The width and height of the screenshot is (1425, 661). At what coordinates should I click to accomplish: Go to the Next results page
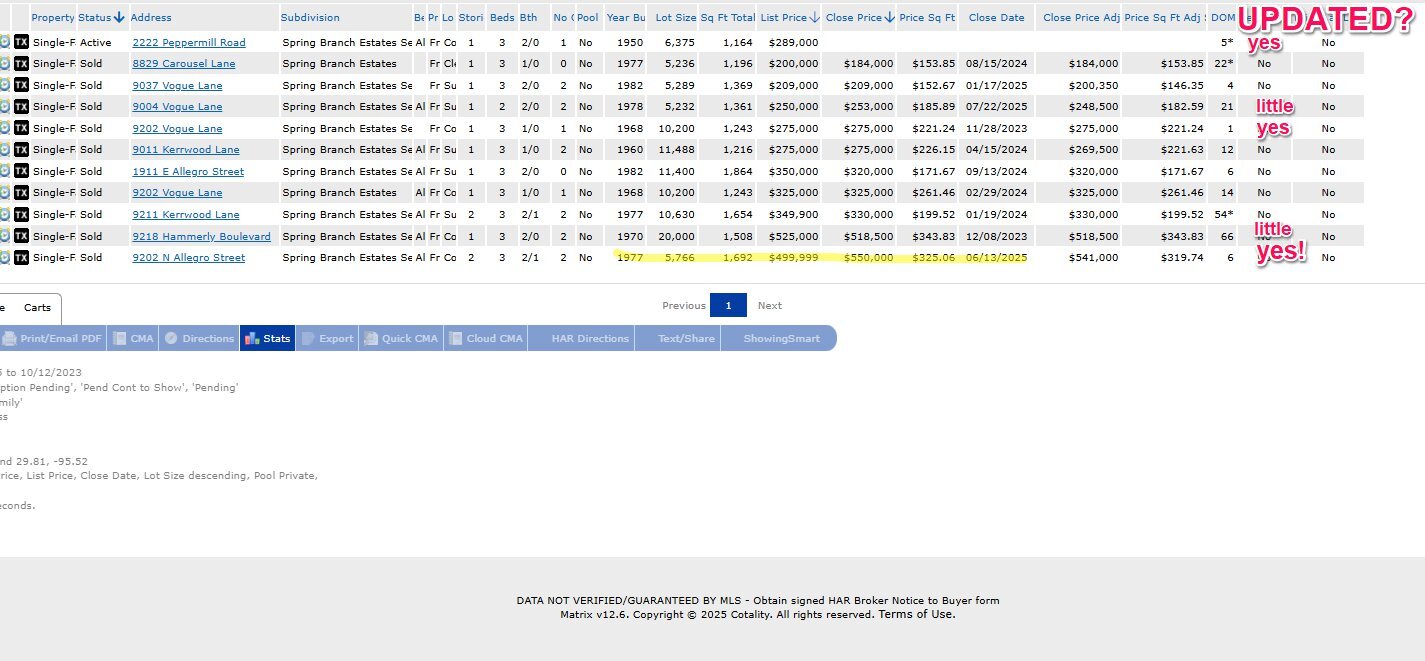pos(769,306)
